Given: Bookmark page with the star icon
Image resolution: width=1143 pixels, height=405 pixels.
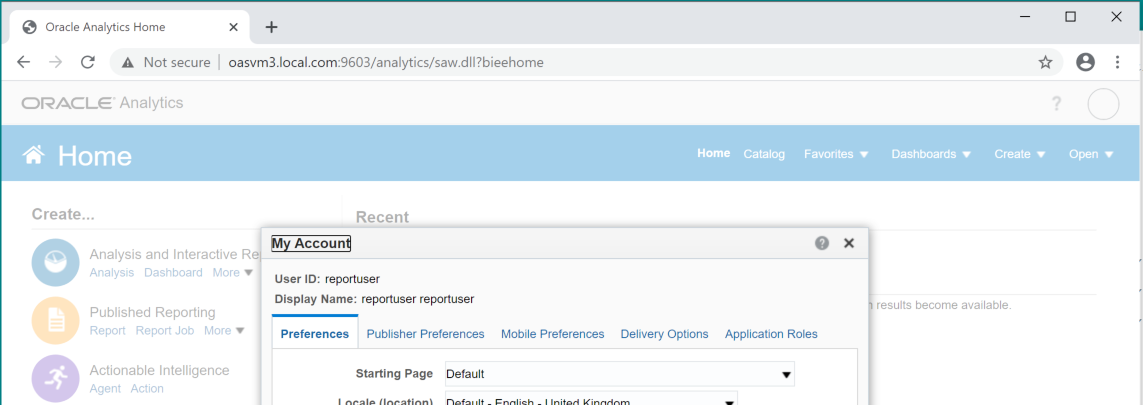Looking at the screenshot, I should click(1045, 63).
